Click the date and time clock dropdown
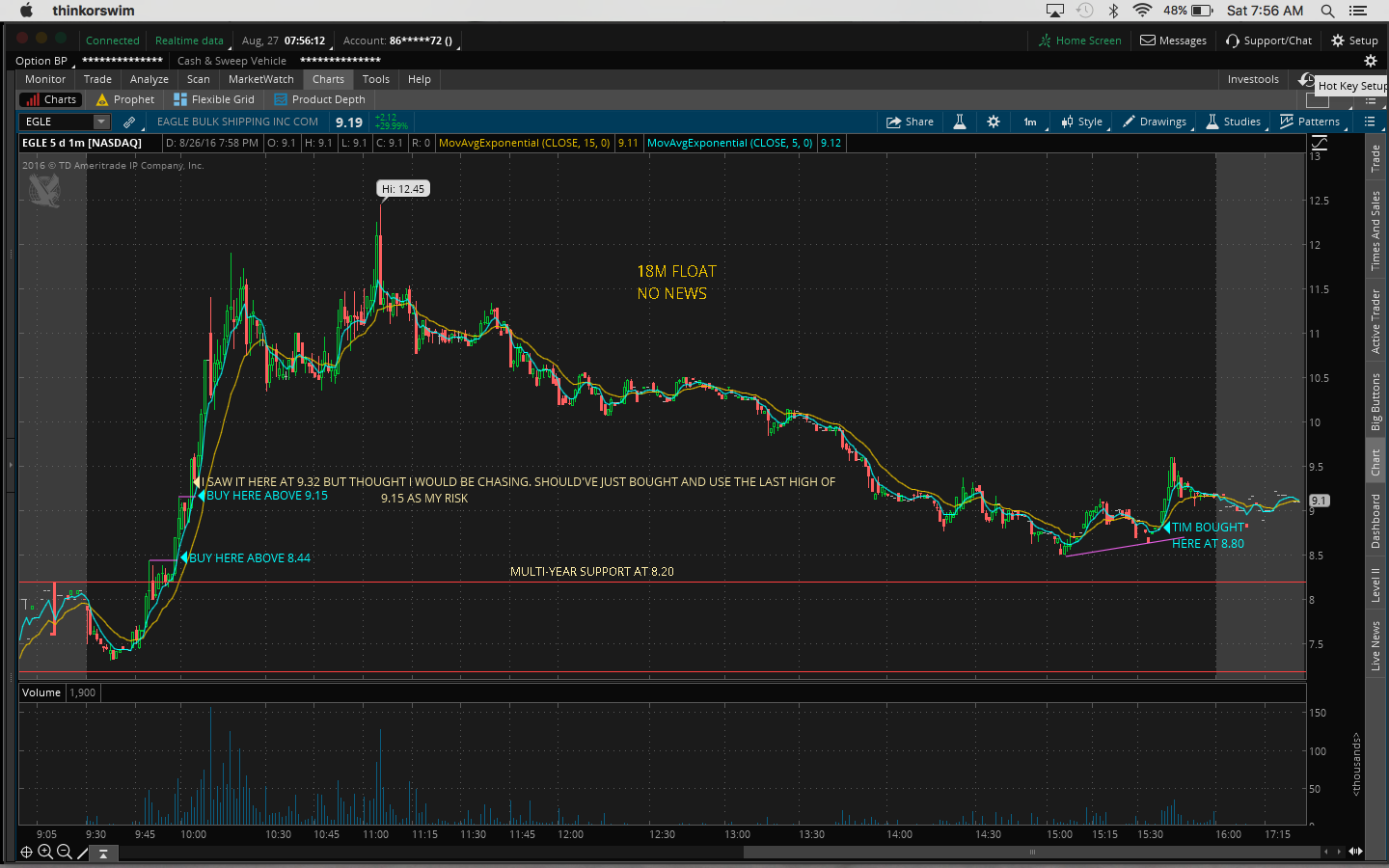Image resolution: width=1389 pixels, height=868 pixels. tap(285, 41)
